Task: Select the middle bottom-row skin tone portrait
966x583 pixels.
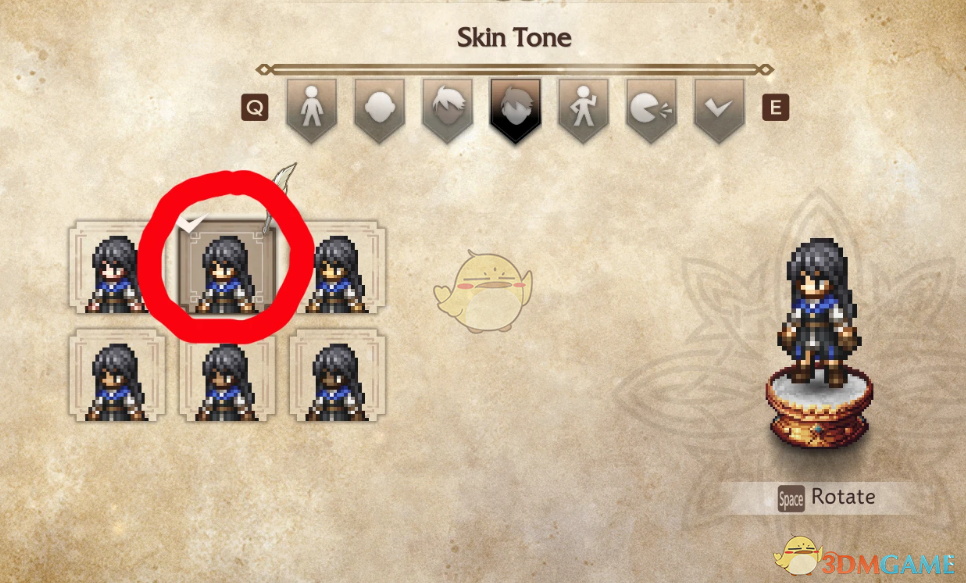Action: tap(227, 375)
